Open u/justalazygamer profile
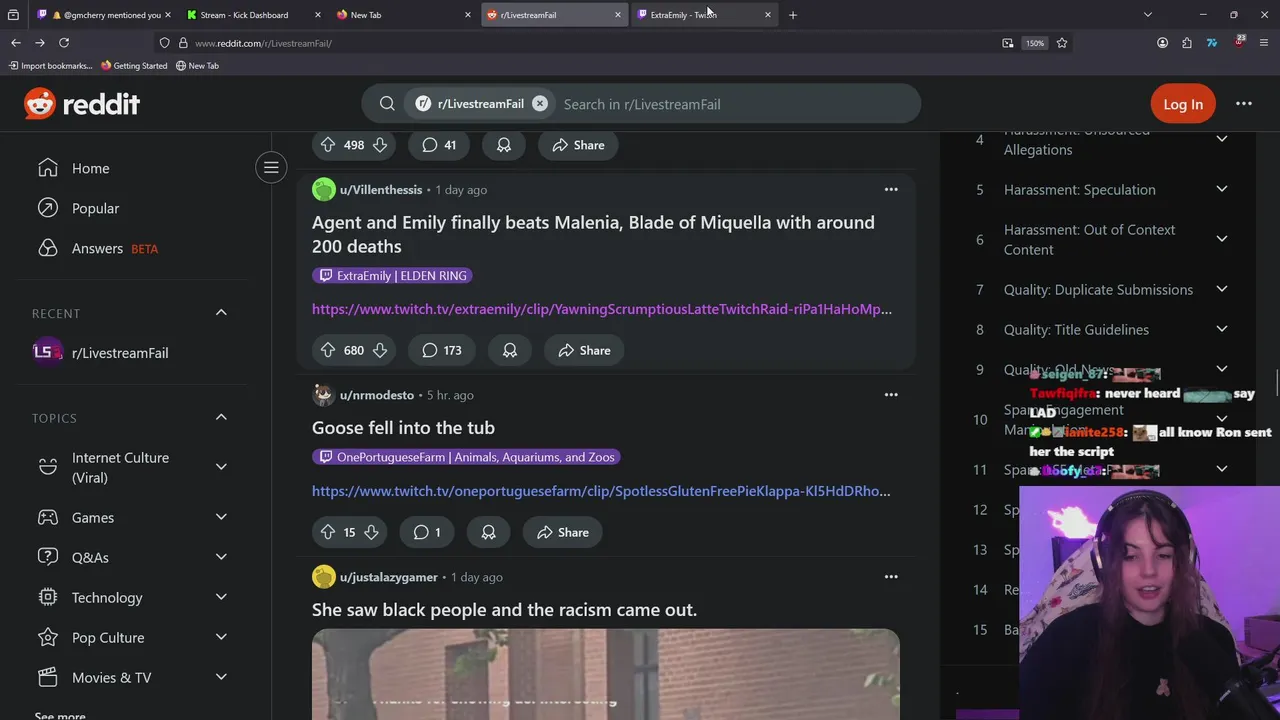This screenshot has height=720, width=1280. [388, 577]
